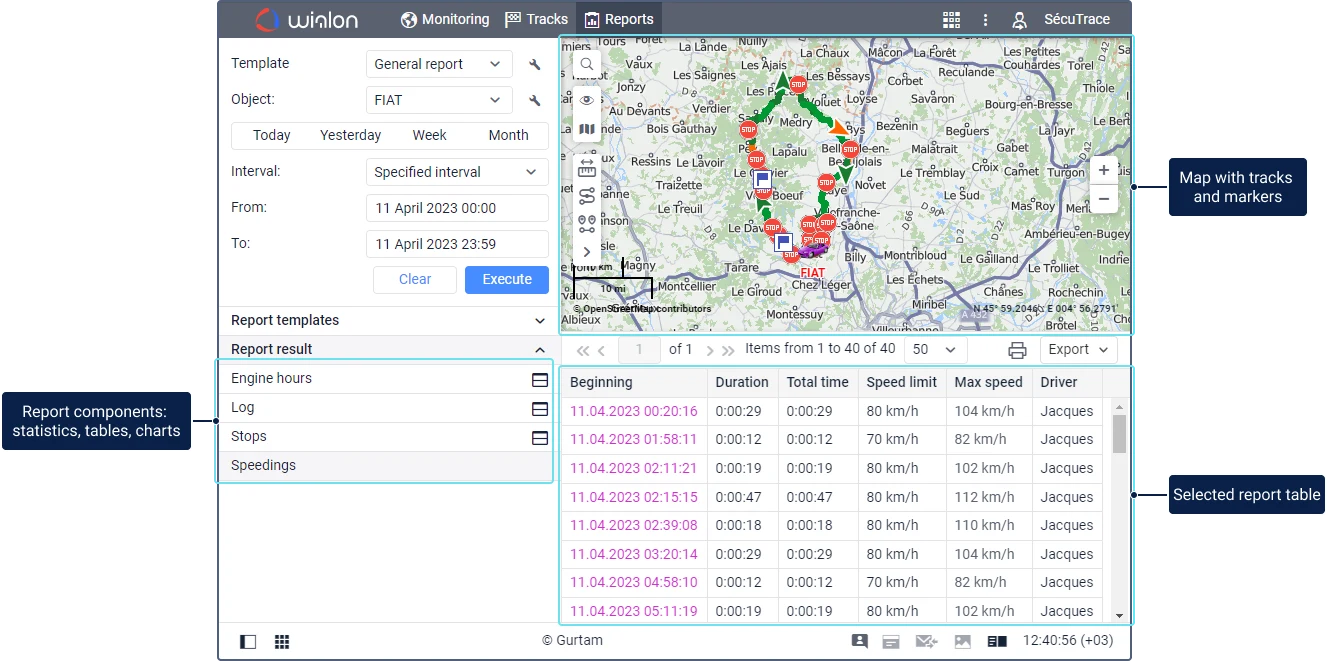Switch to the Tracks tab
This screenshot has width=1327, height=661.
click(x=537, y=19)
